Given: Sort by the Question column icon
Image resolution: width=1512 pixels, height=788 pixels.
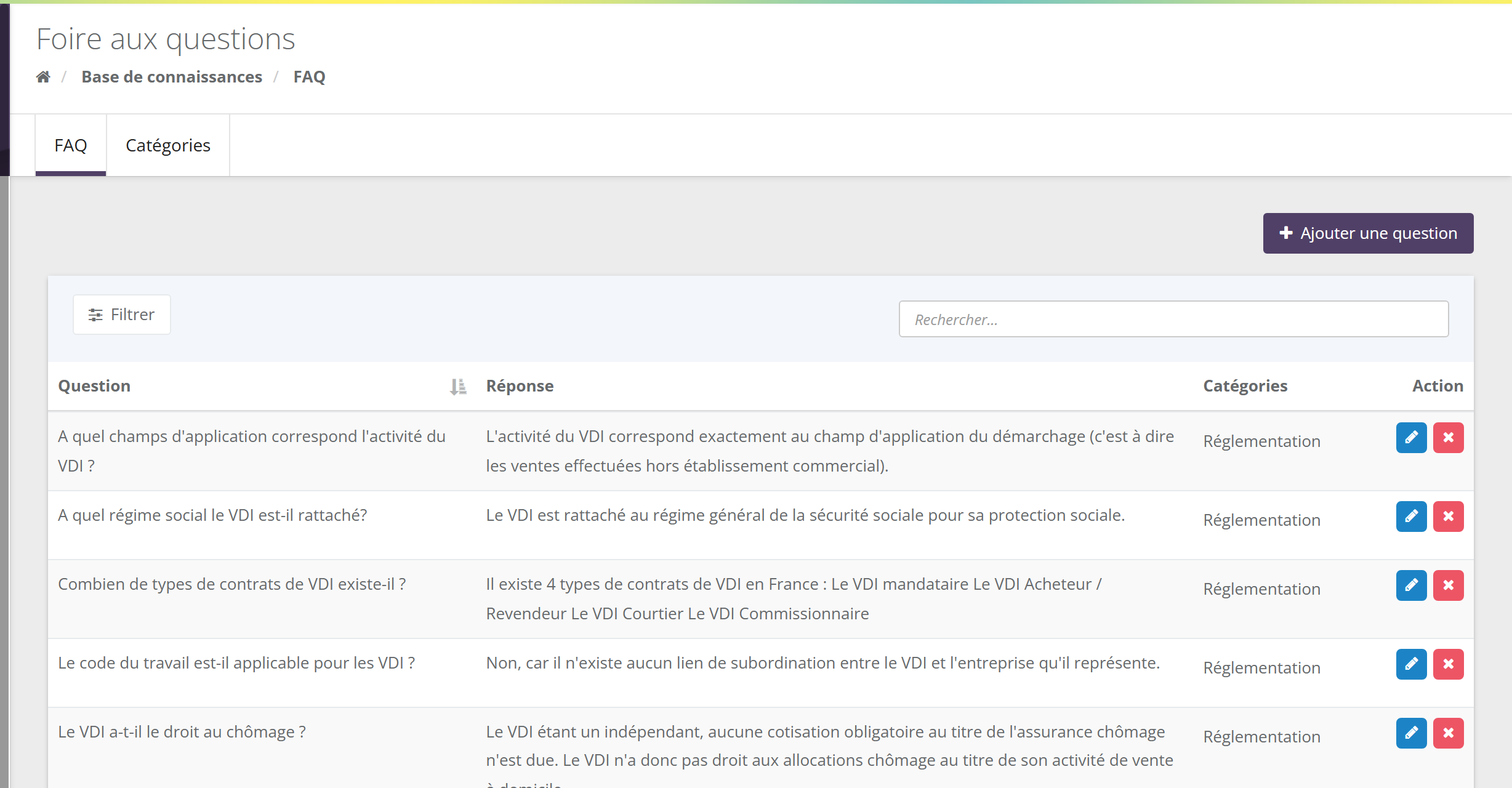Looking at the screenshot, I should [x=458, y=387].
